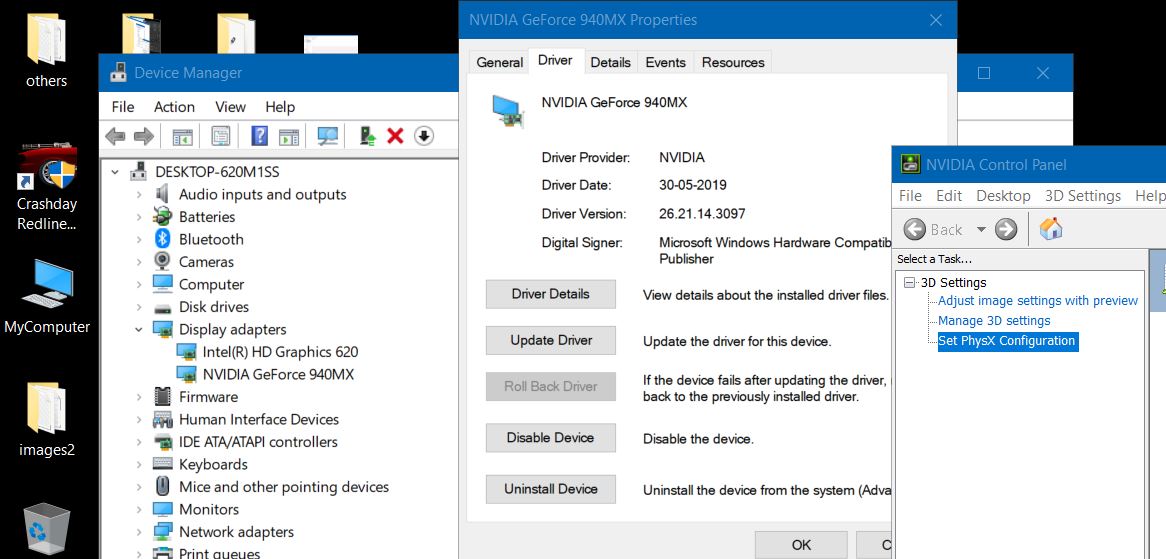Click OK in the Properties dialog
Image resolution: width=1166 pixels, height=559 pixels.
point(801,545)
